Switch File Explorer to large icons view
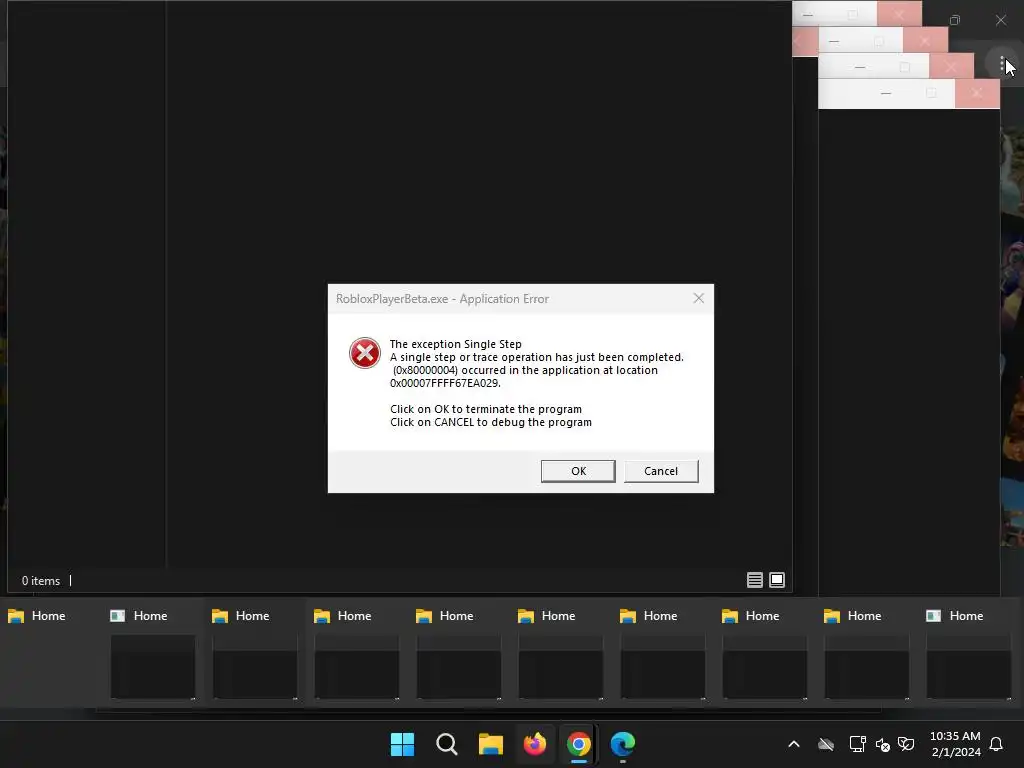The image size is (1024, 768). tap(776, 580)
